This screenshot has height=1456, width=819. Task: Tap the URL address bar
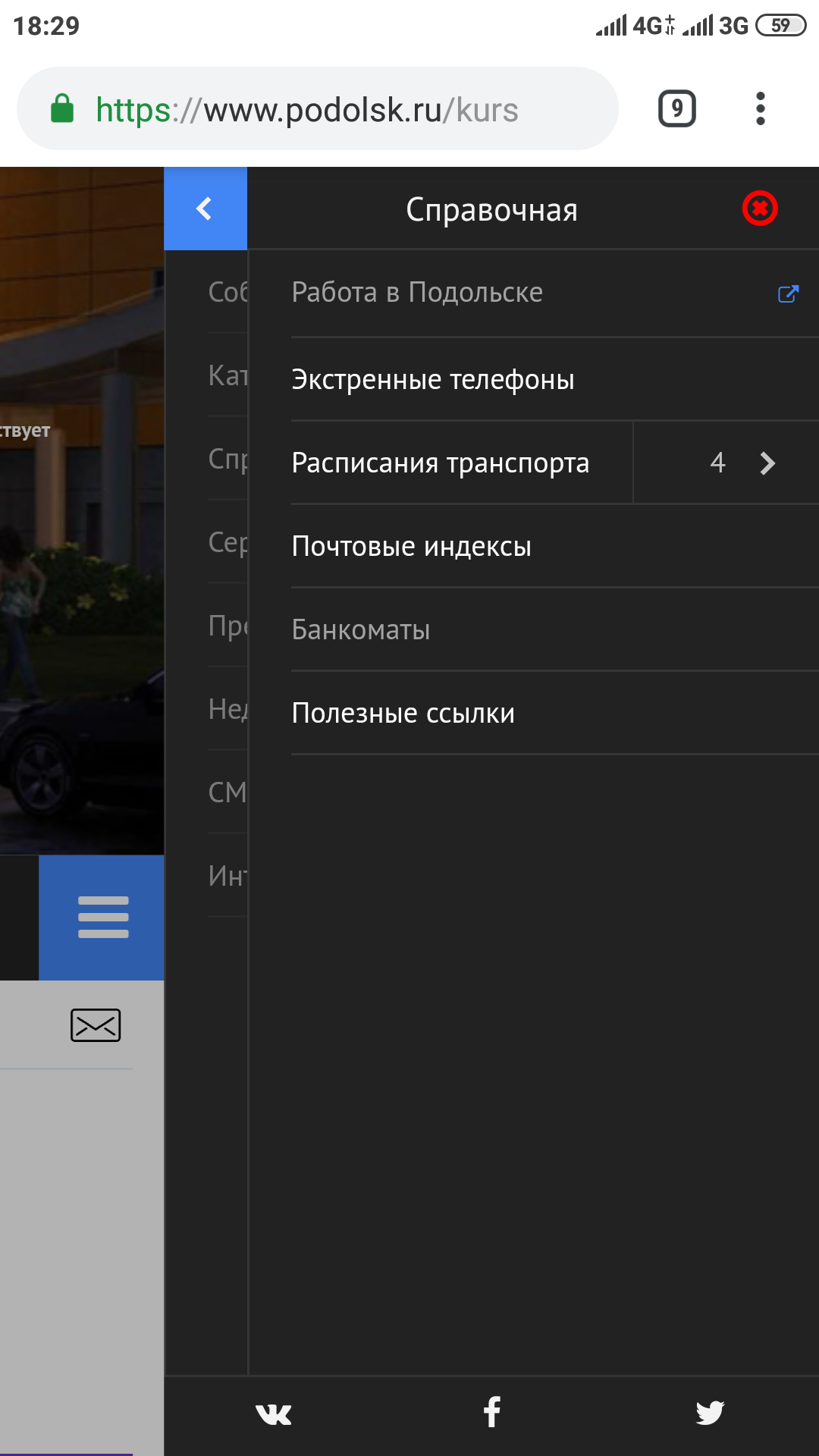pos(341,109)
